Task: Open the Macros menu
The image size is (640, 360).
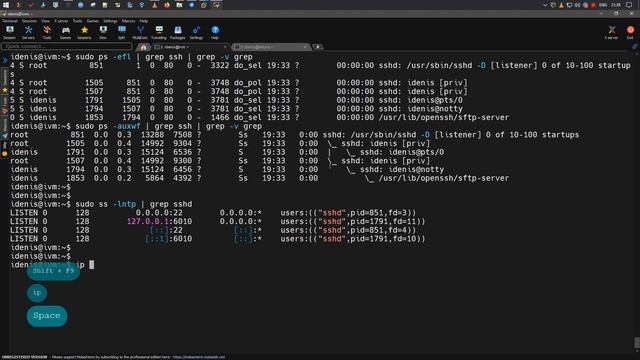Action: pos(128,21)
